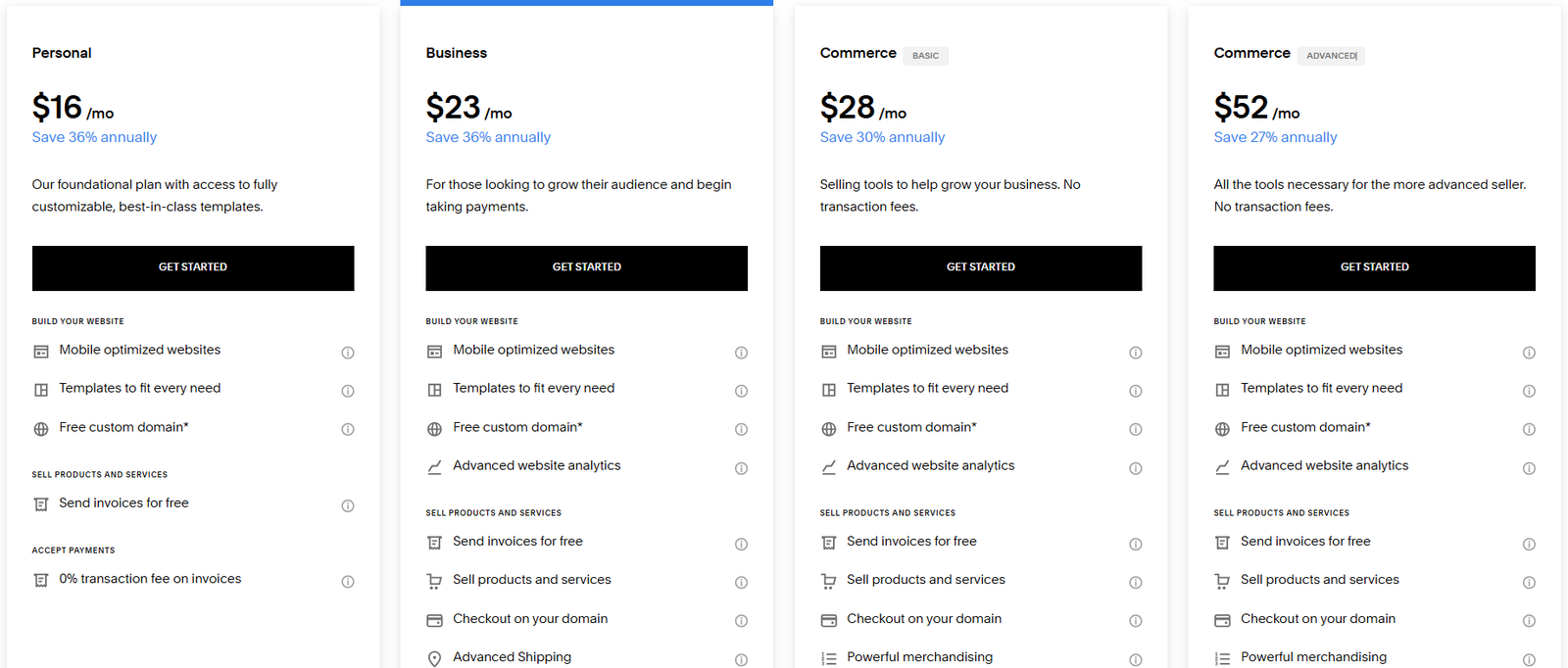Click the info icon for Personal Mobile optimized websites
Viewport: 1568px width, 668px height.
click(x=348, y=353)
